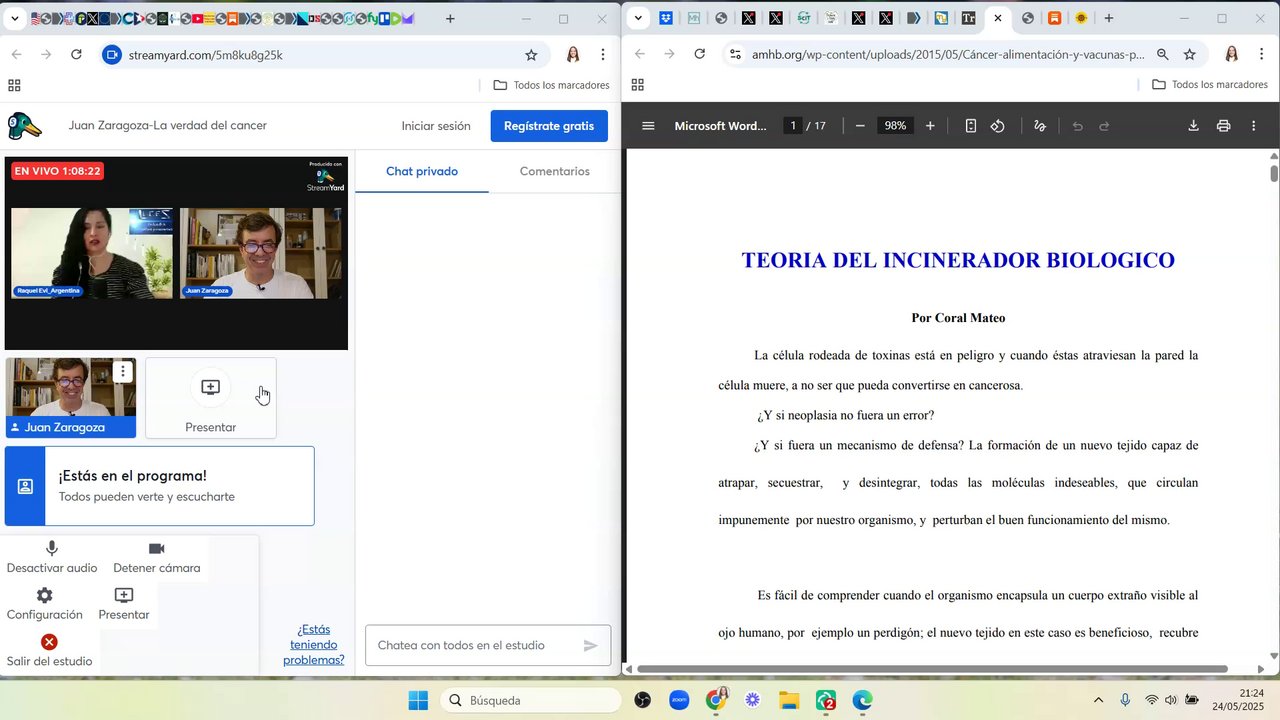The image size is (1280, 720).
Task: Zoom in on the PDF
Action: click(930, 126)
